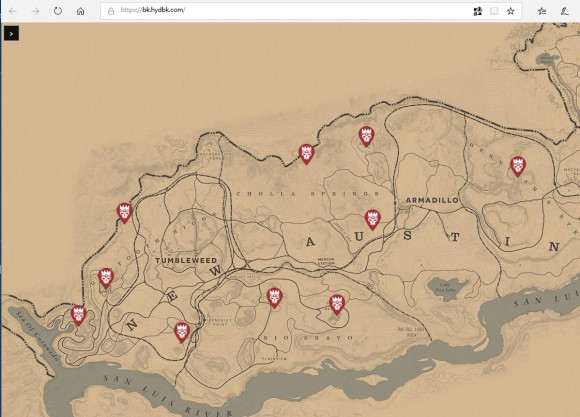Select the skull marker southwest of Tumbleweed
This screenshot has height=417, width=580.
click(x=106, y=278)
